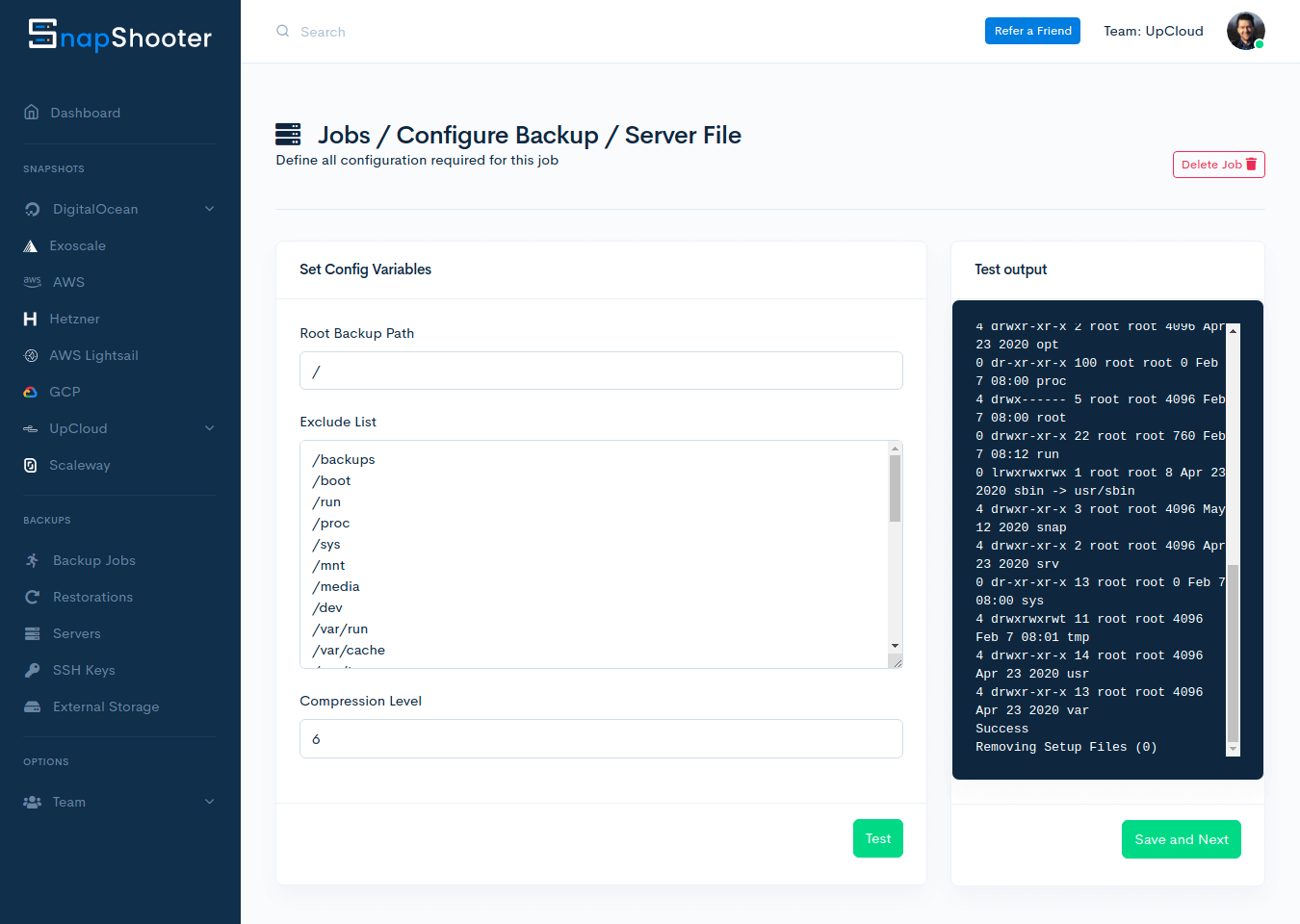
Task: Expand the UpCloud submenu chevron
Action: pyautogui.click(x=209, y=428)
